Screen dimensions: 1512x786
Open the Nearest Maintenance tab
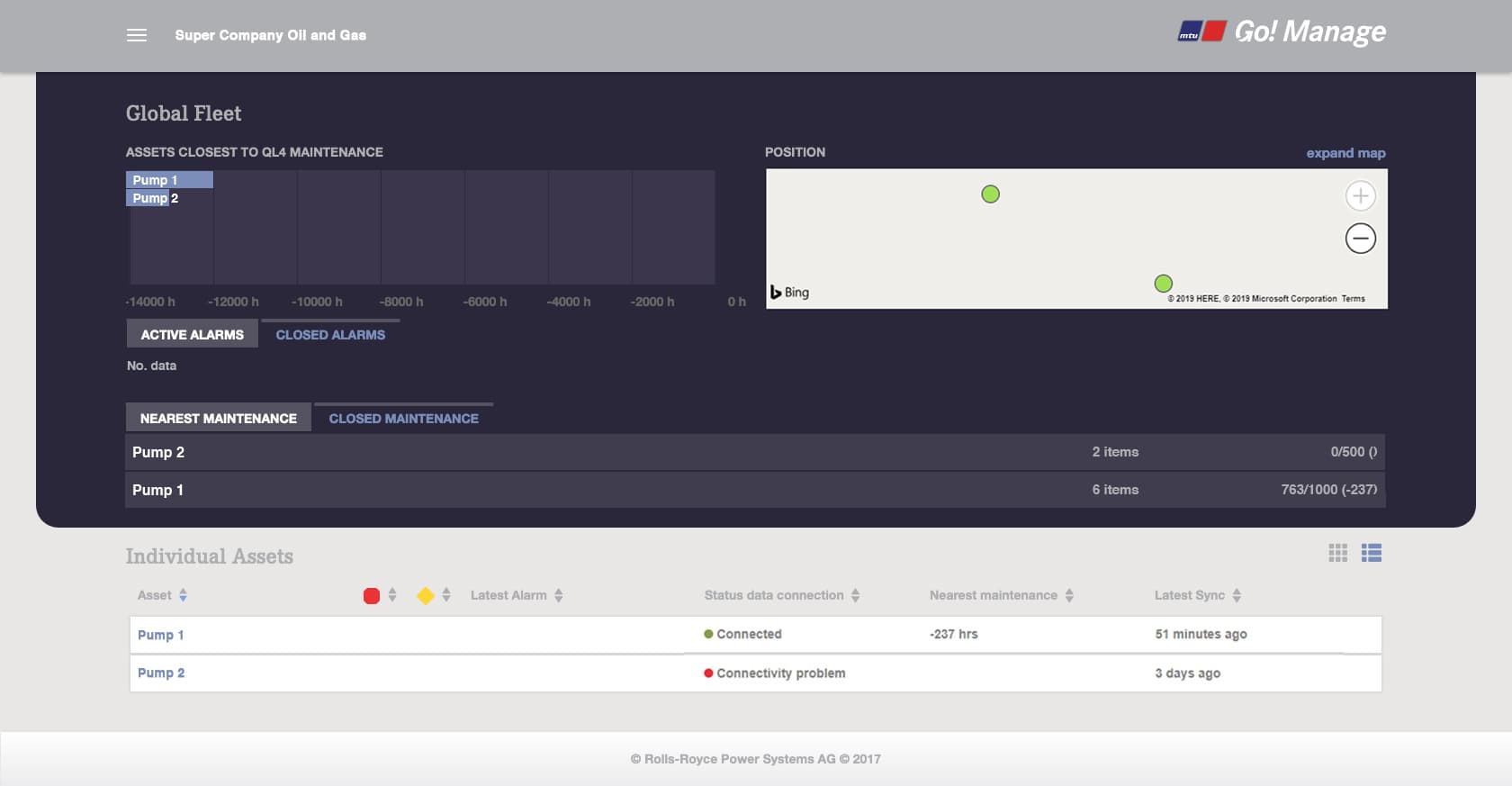[219, 418]
